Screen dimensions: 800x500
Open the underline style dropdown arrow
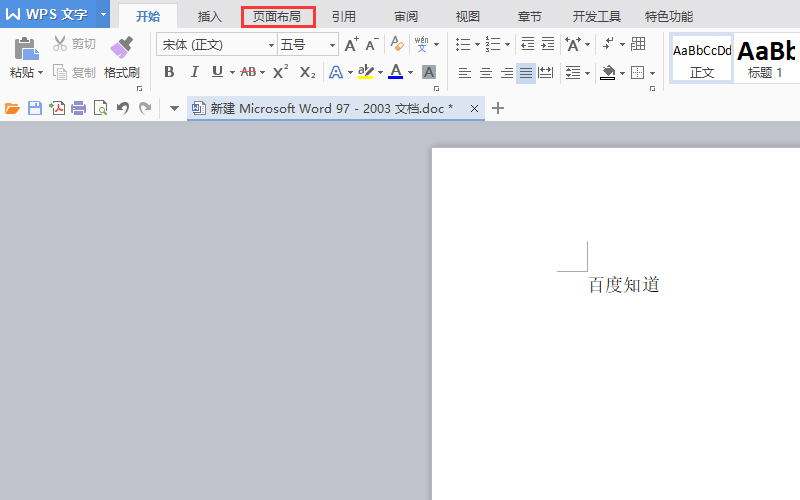[232, 72]
